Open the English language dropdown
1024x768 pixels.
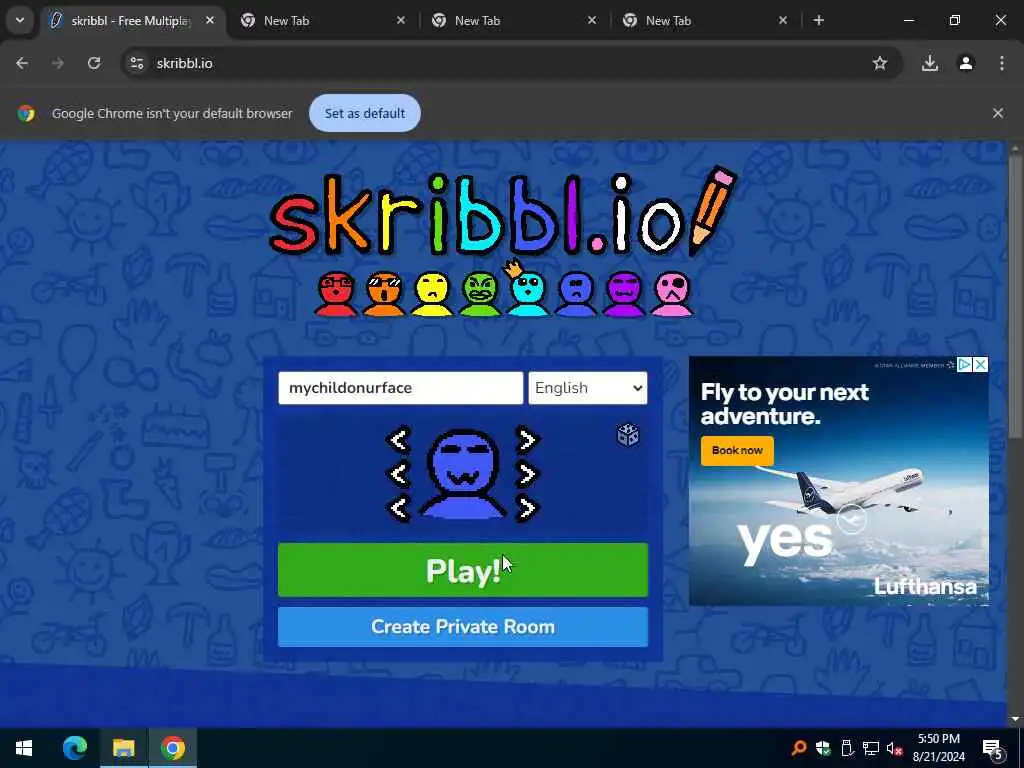[588, 388]
